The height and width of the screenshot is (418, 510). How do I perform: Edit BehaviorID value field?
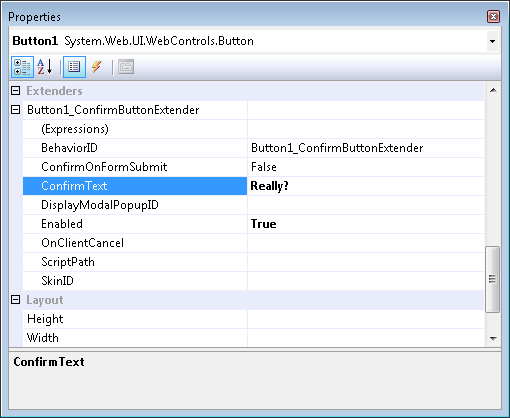coord(366,148)
